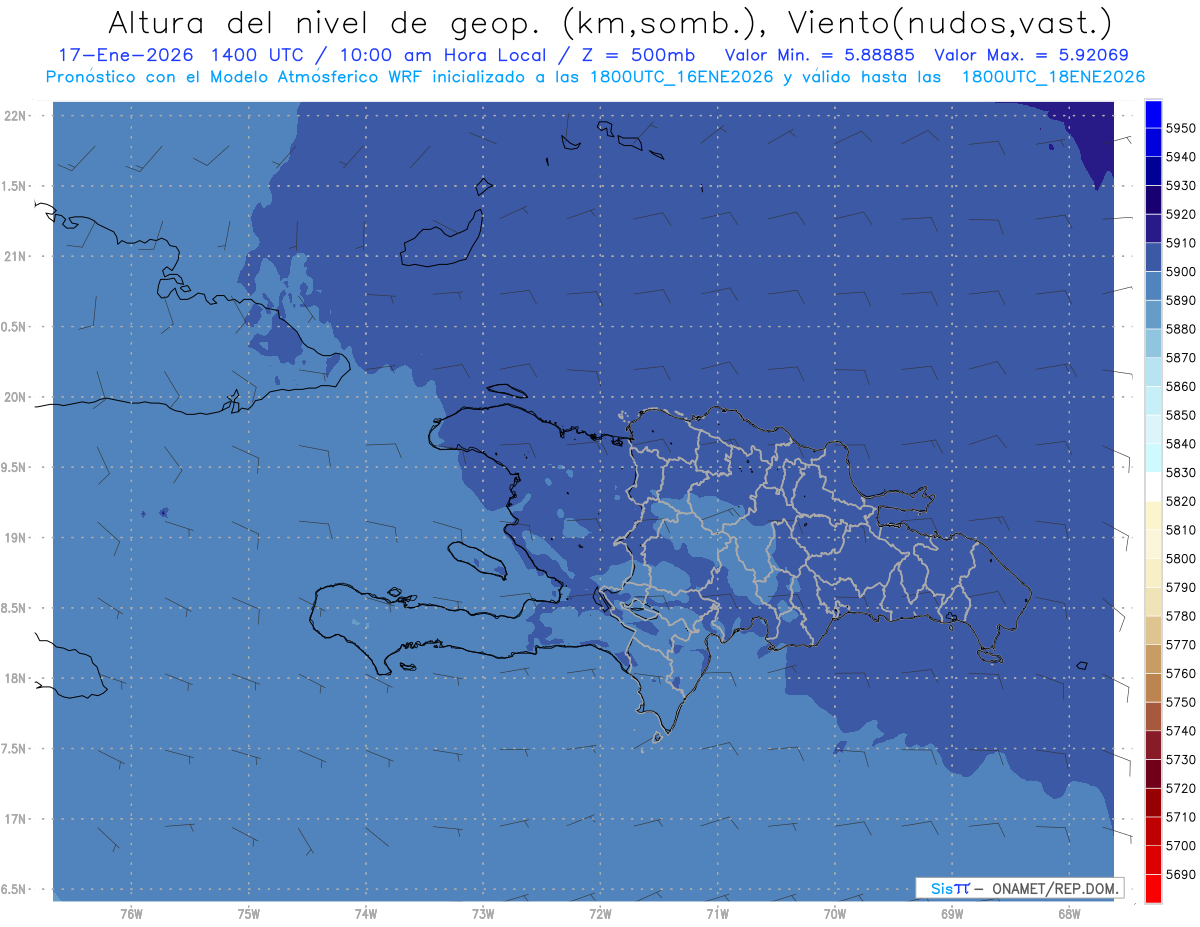Click the '21N' latitude label
Viewport: 1200px width, 927px height.
click(x=17, y=256)
